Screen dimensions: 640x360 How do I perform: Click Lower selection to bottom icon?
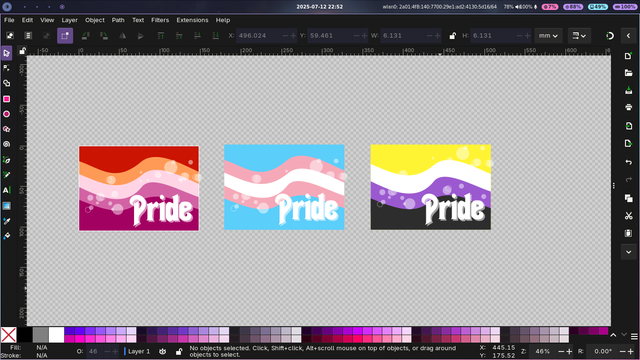216,36
